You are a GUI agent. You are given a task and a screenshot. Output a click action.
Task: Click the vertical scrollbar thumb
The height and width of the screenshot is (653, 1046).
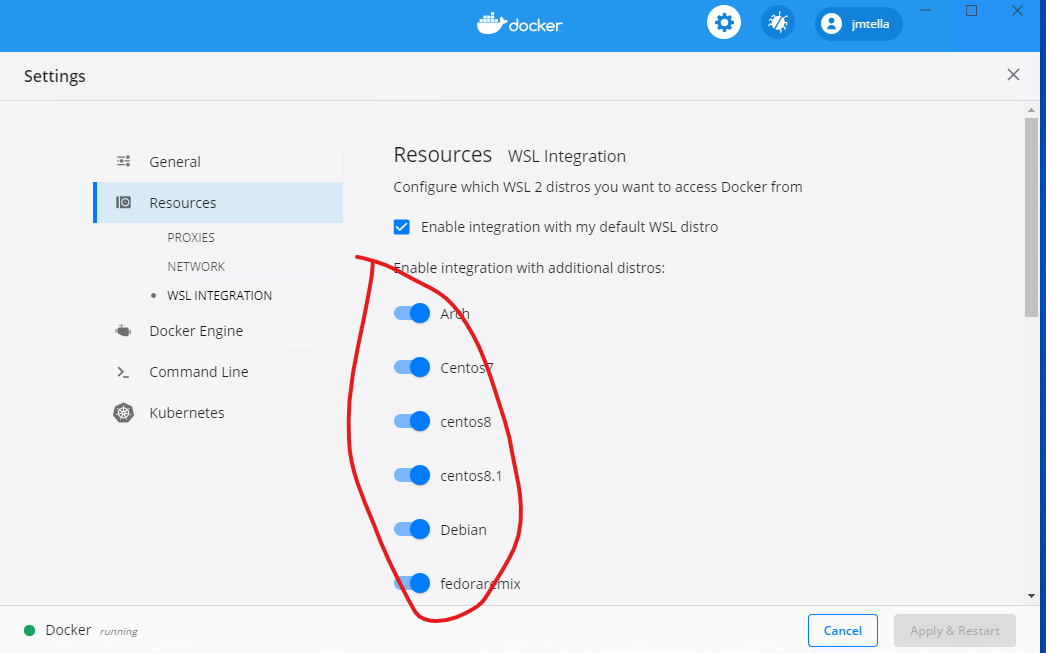(x=1031, y=217)
